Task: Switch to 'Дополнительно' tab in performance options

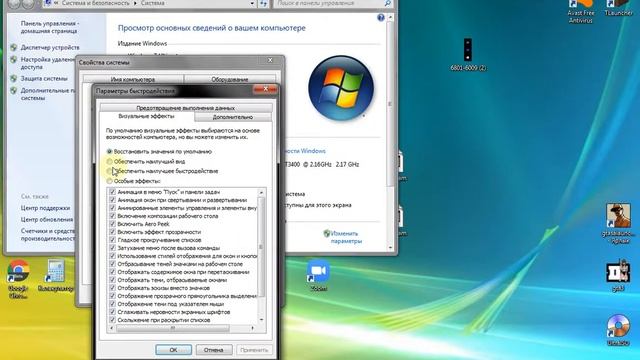Action: [x=233, y=117]
